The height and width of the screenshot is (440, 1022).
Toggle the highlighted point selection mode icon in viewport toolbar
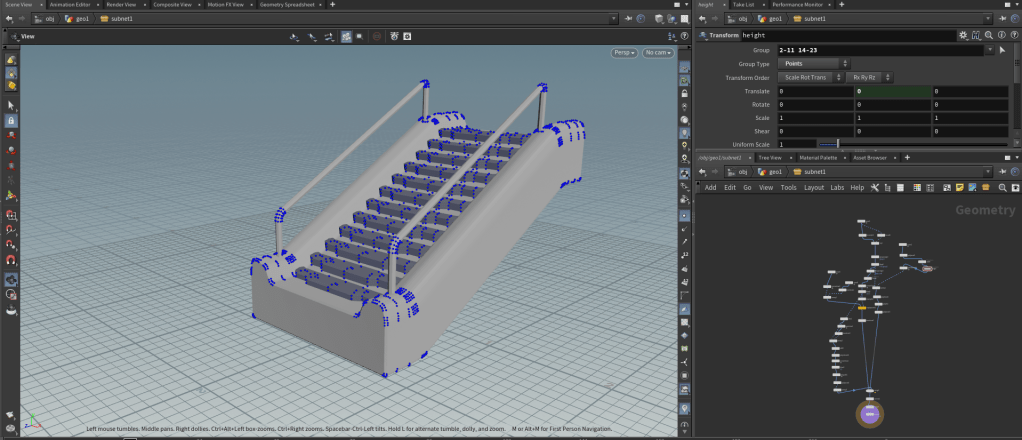346,37
